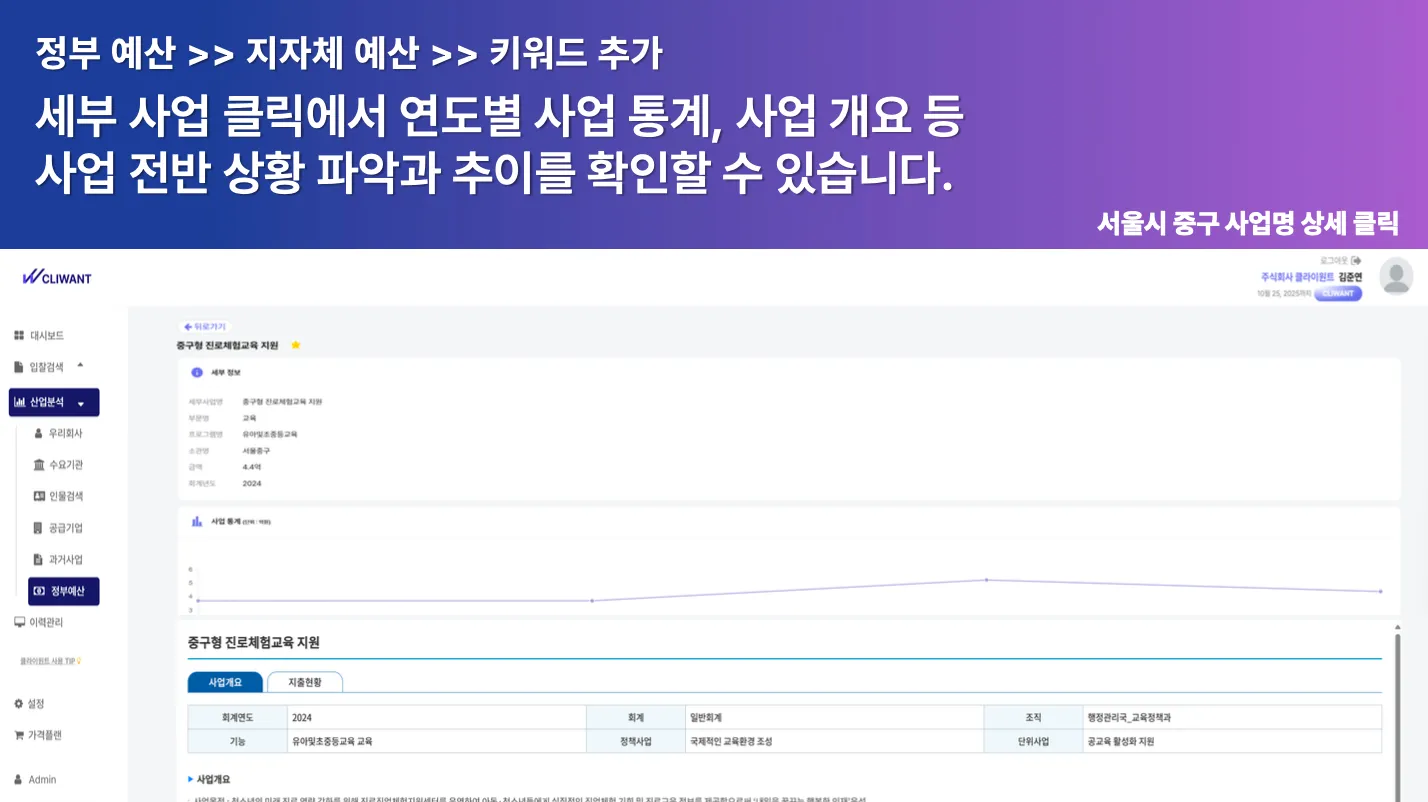Image resolution: width=1428 pixels, height=802 pixels.
Task: Open 수요기관 via its institution icon
Action: (x=39, y=465)
